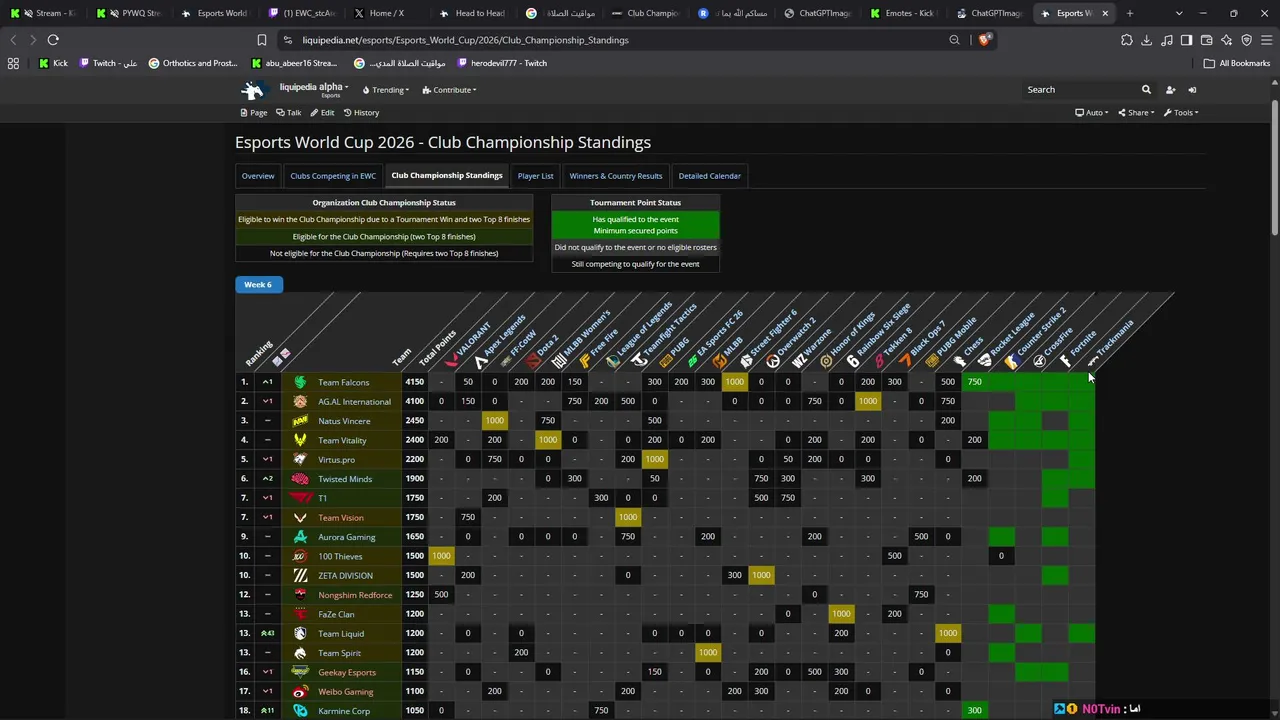Click the Street Fighter 6 header icon
Image resolution: width=1280 pixels, height=720 pixels.
click(x=746, y=360)
